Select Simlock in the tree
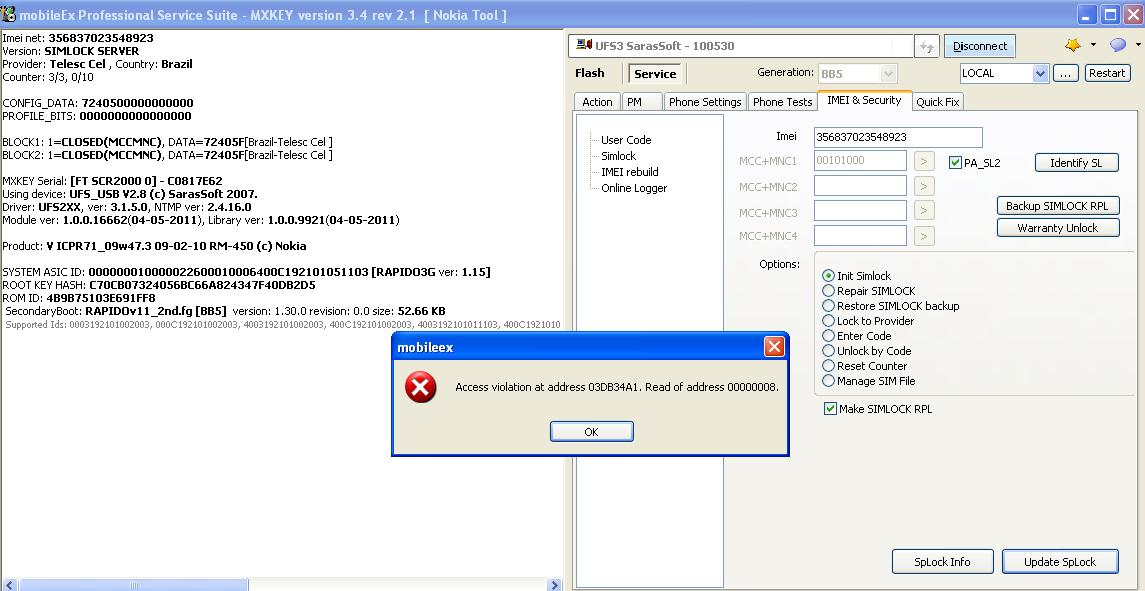1145x591 pixels. tap(619, 156)
